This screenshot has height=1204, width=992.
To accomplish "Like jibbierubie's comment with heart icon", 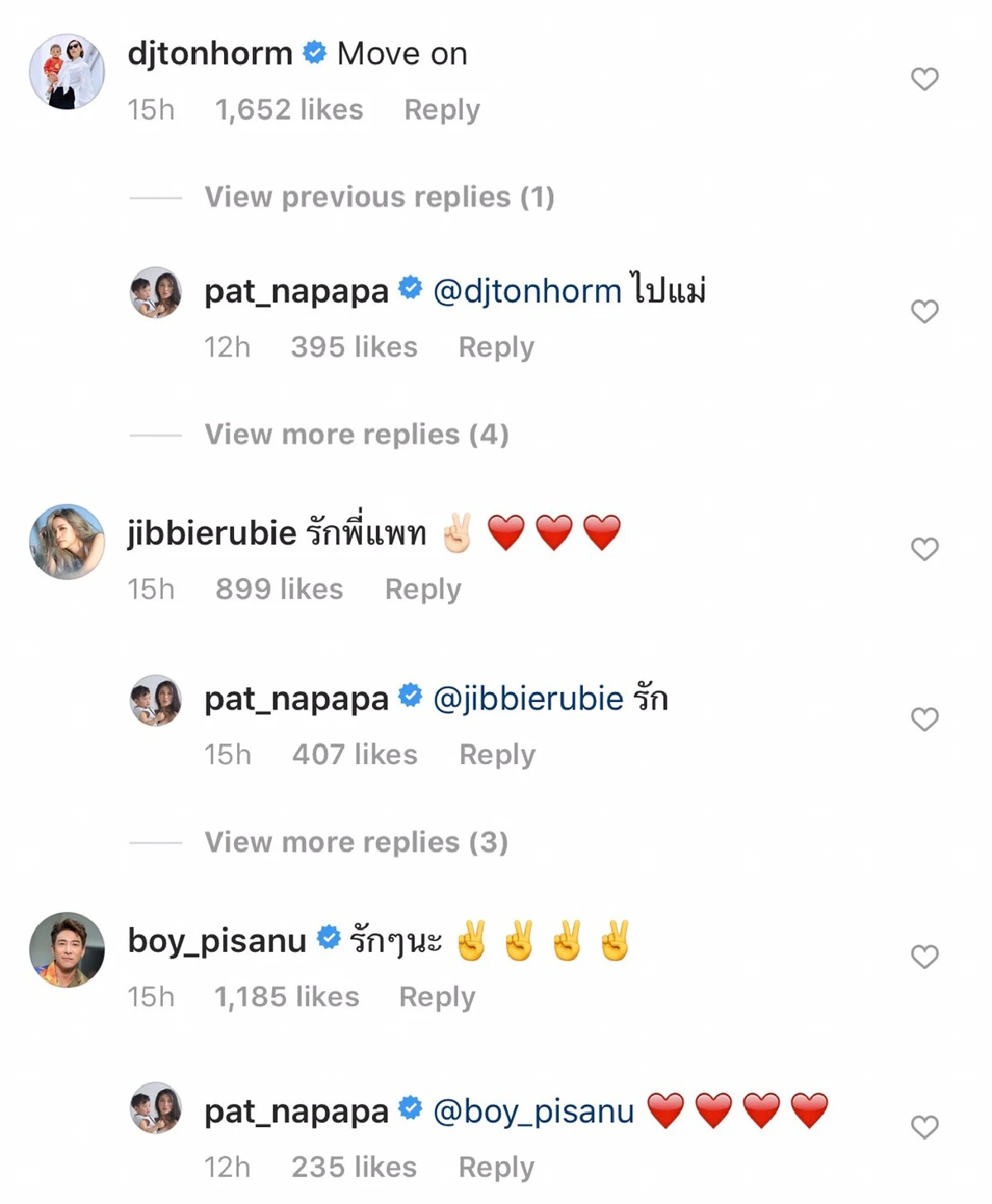I will point(924,549).
